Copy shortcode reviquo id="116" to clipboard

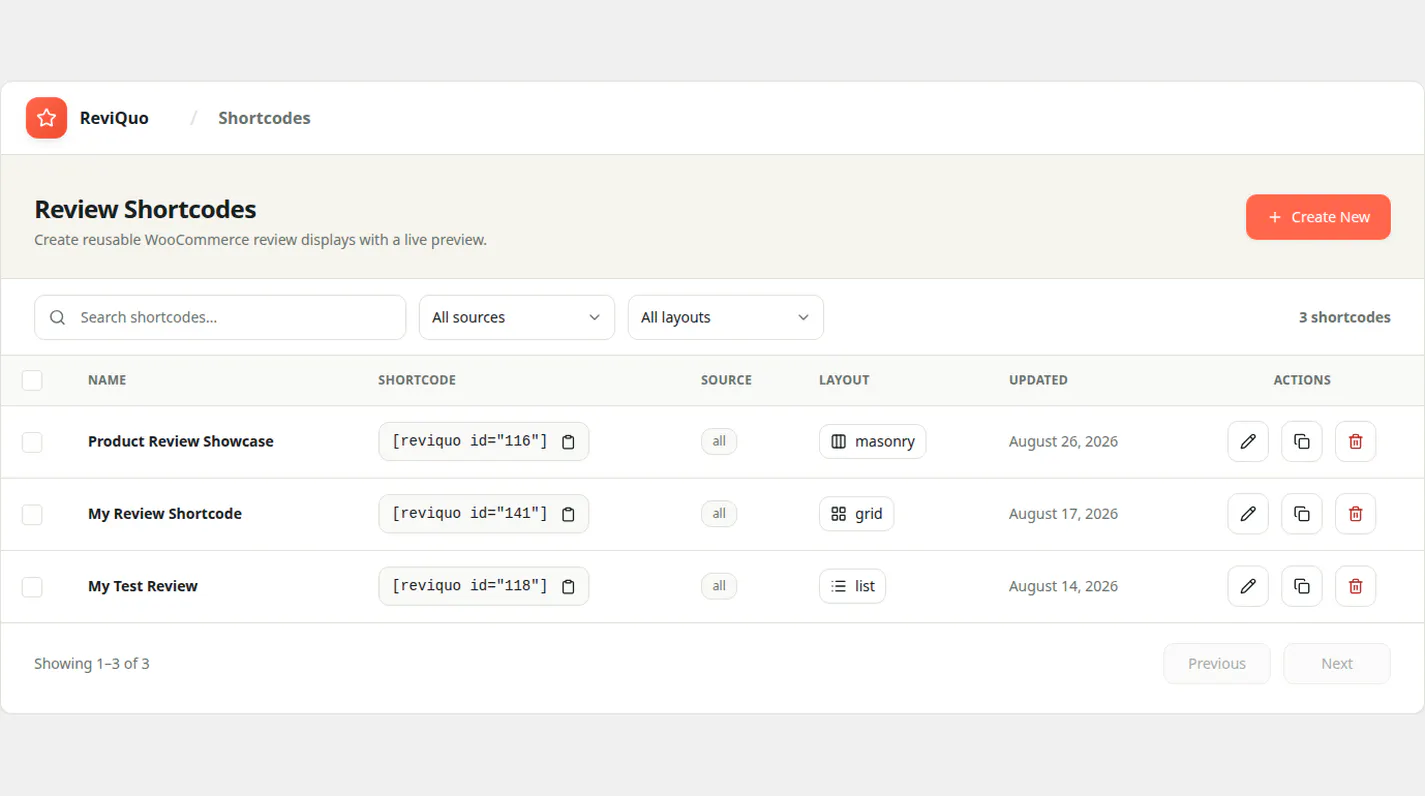[568, 442]
